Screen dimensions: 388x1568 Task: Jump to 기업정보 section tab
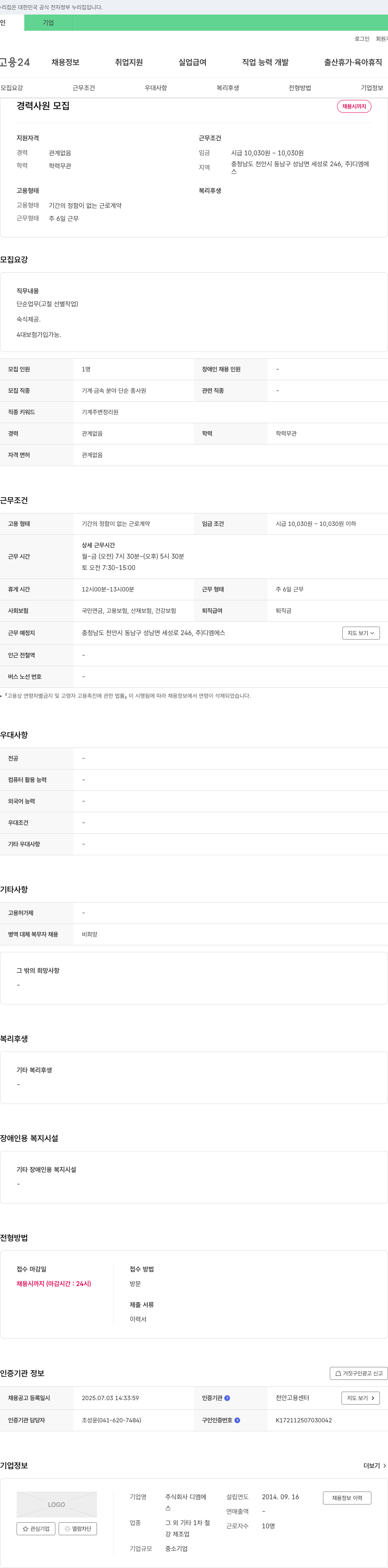click(371, 88)
